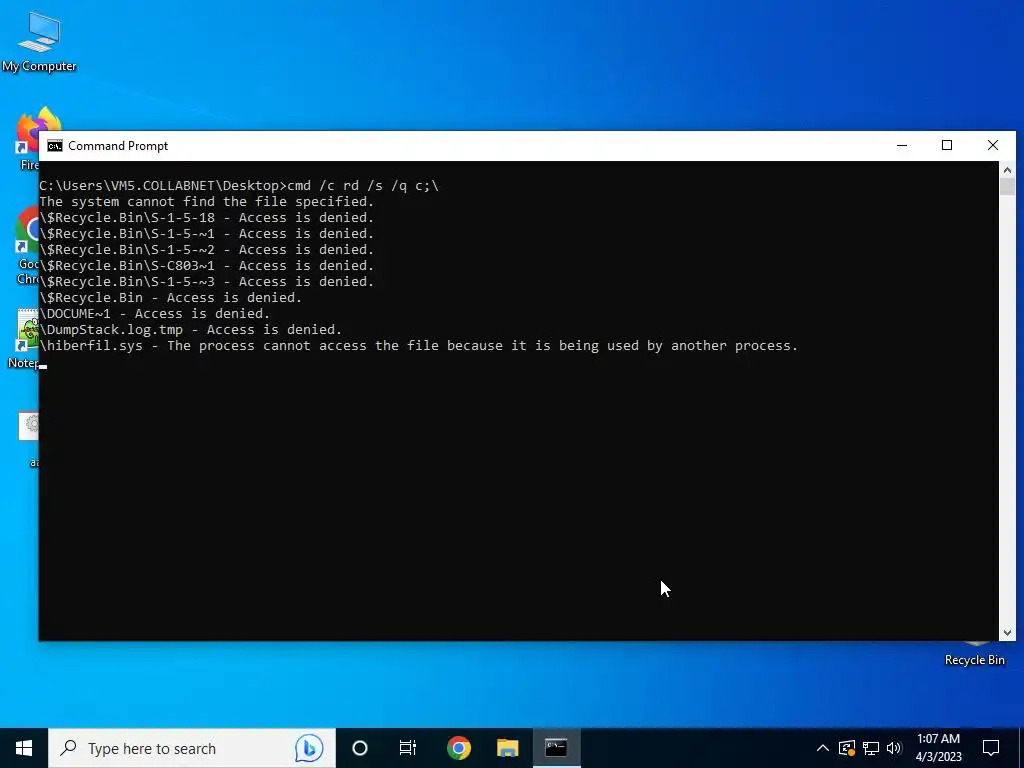Click the S-1-5-18 access denied line
The image size is (1024, 768).
(x=206, y=217)
